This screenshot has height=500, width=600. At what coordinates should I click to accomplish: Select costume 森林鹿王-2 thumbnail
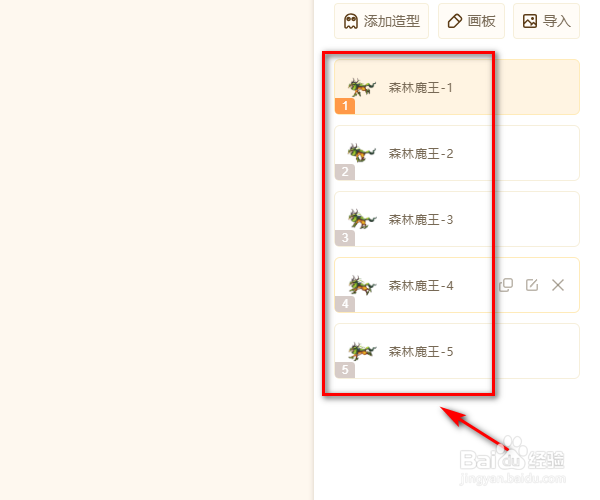click(362, 153)
